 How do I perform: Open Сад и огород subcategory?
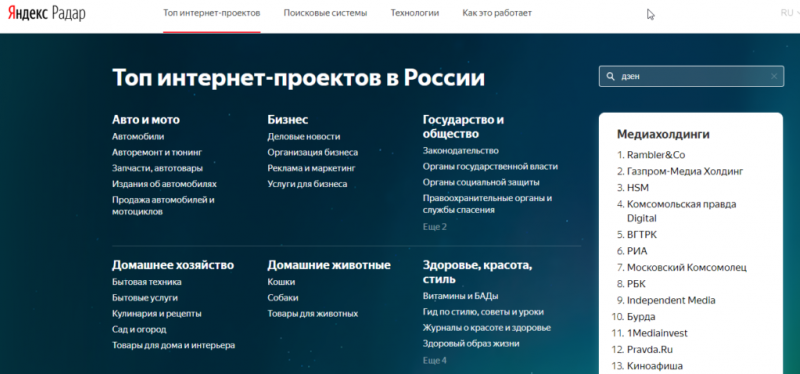pyautogui.click(x=139, y=329)
